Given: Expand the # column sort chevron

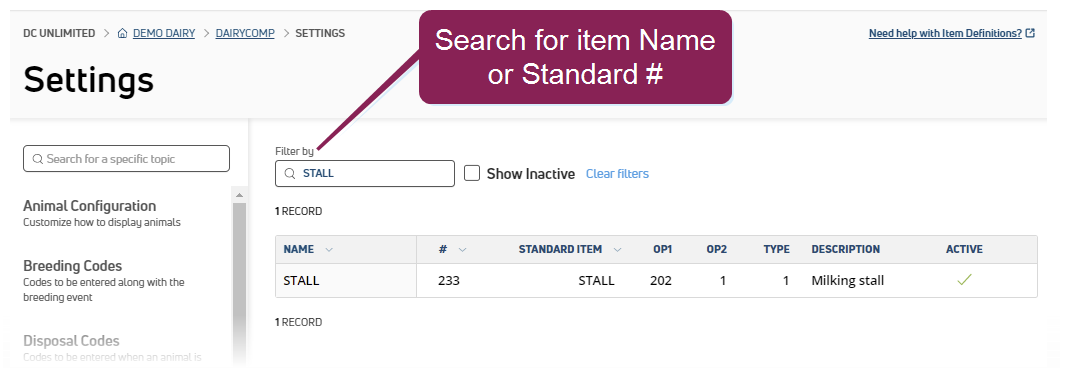Looking at the screenshot, I should (462, 249).
